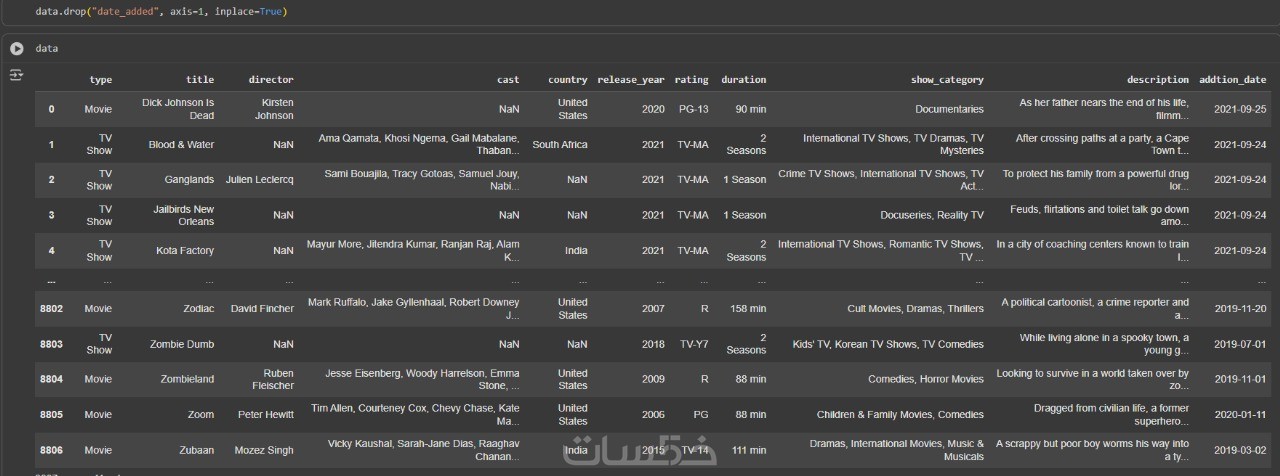
Task: Select title cell 'Blood & Water'
Action: tap(181, 144)
